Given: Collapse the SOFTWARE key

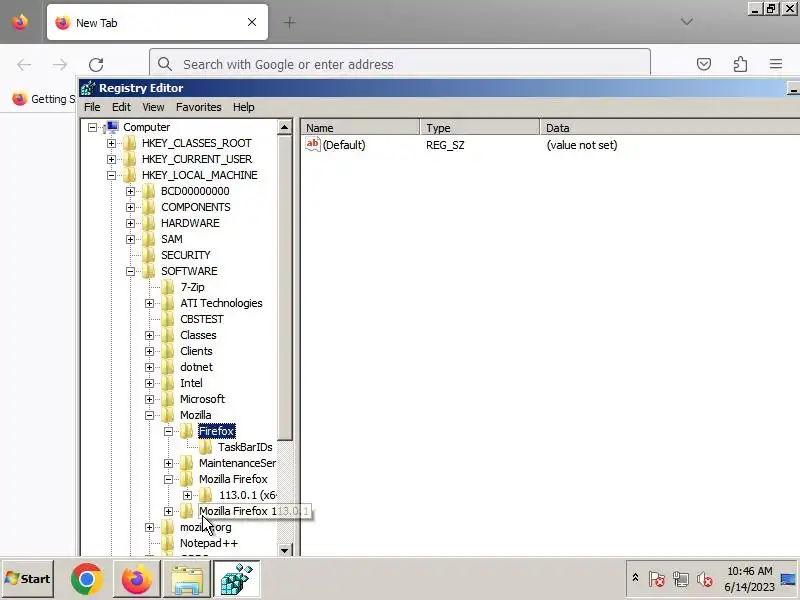Looking at the screenshot, I should (130, 271).
